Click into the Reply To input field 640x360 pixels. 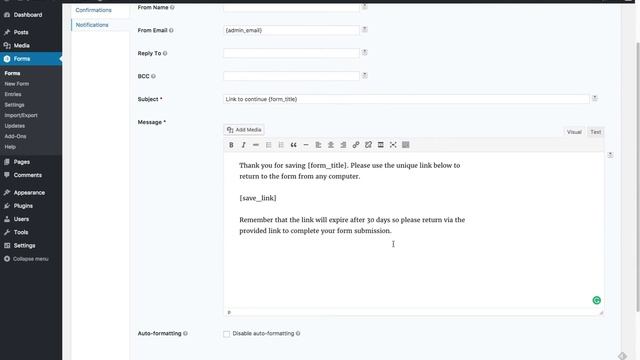click(291, 53)
